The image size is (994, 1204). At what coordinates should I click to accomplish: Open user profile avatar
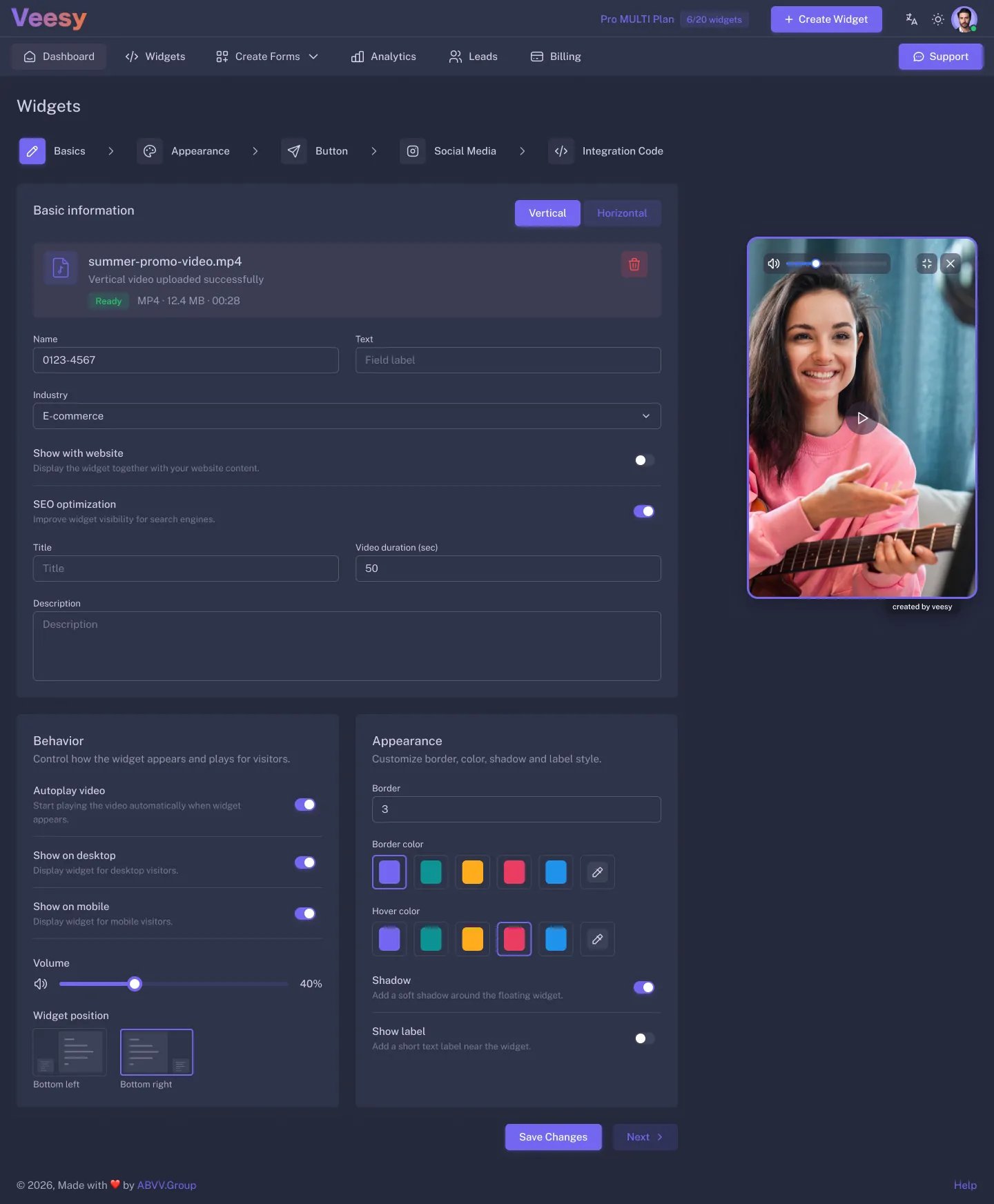click(x=964, y=19)
